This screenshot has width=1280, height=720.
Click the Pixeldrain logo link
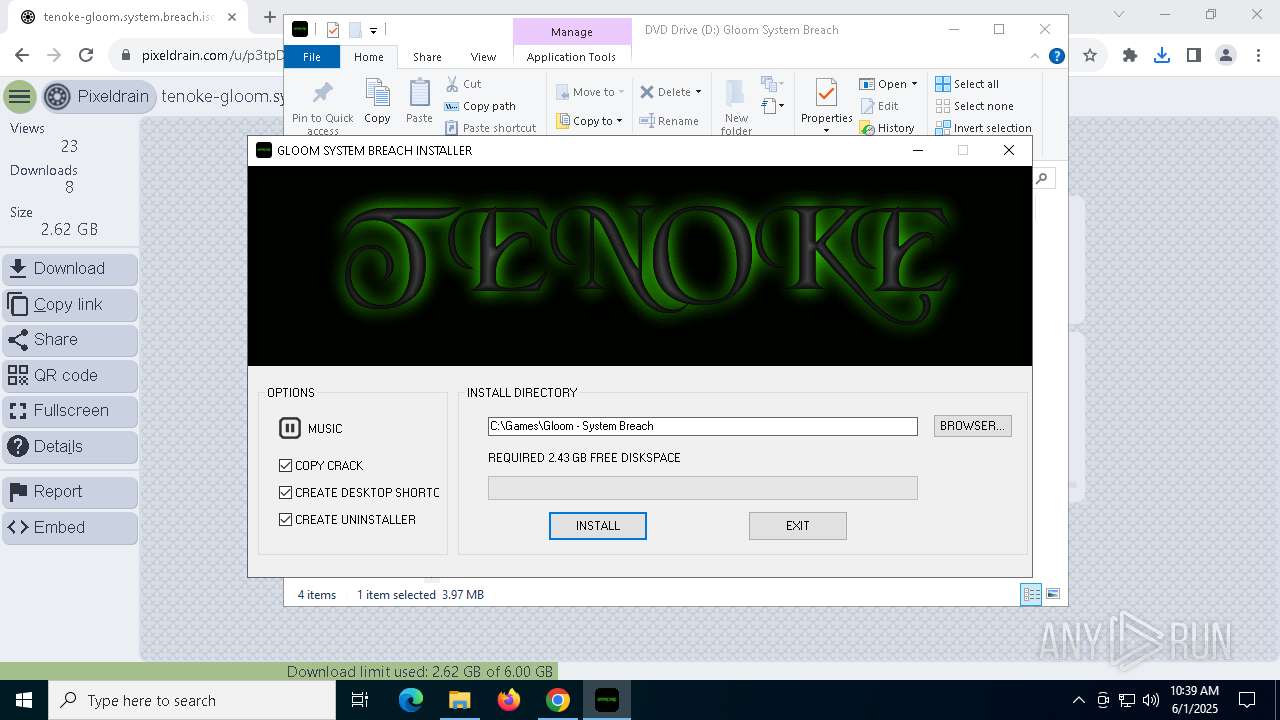pos(99,97)
